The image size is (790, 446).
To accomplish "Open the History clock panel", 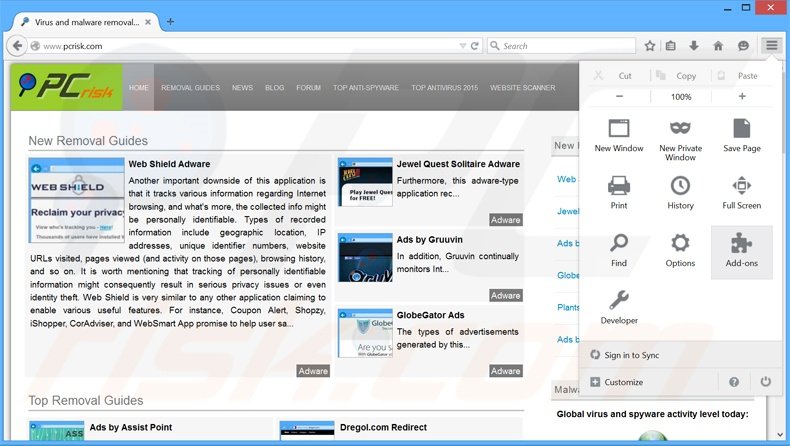I will (680, 194).
